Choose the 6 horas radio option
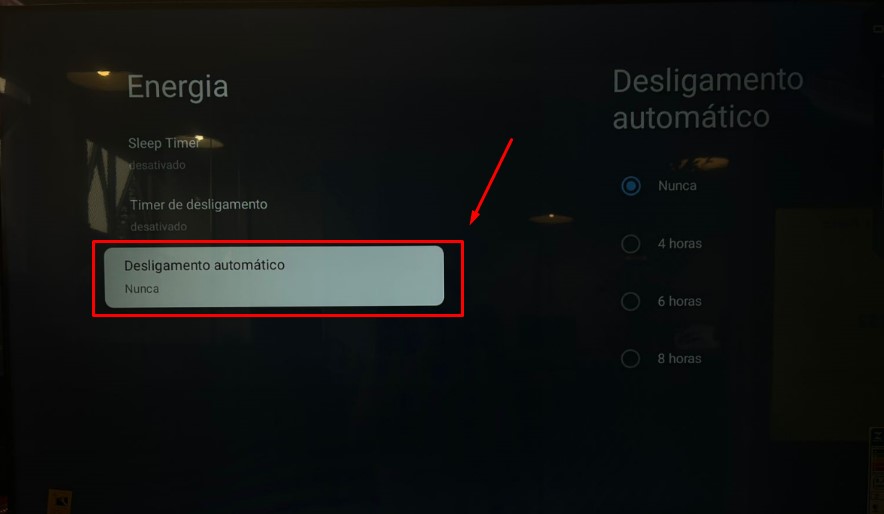 pyautogui.click(x=630, y=302)
